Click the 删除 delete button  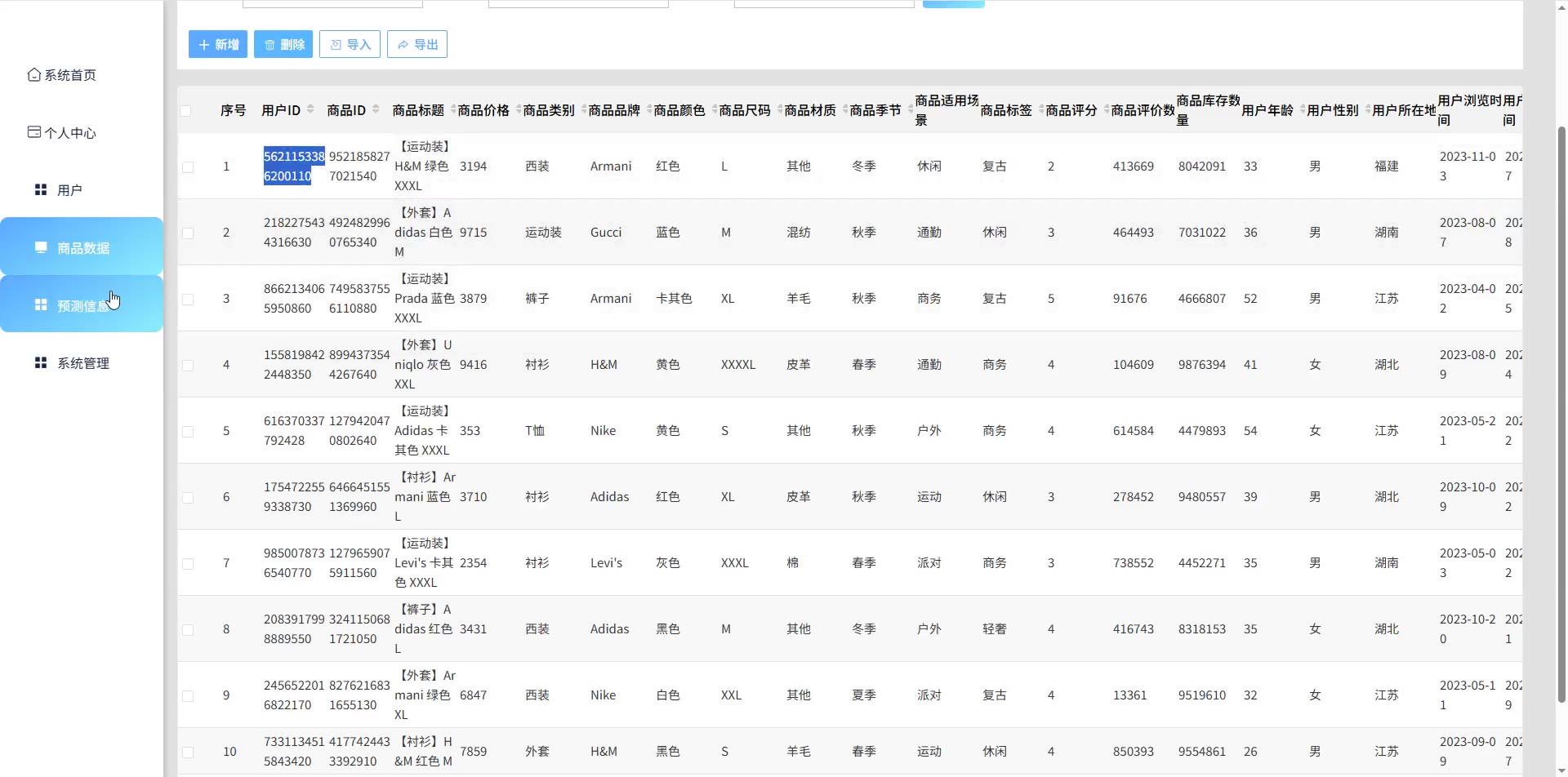click(283, 44)
